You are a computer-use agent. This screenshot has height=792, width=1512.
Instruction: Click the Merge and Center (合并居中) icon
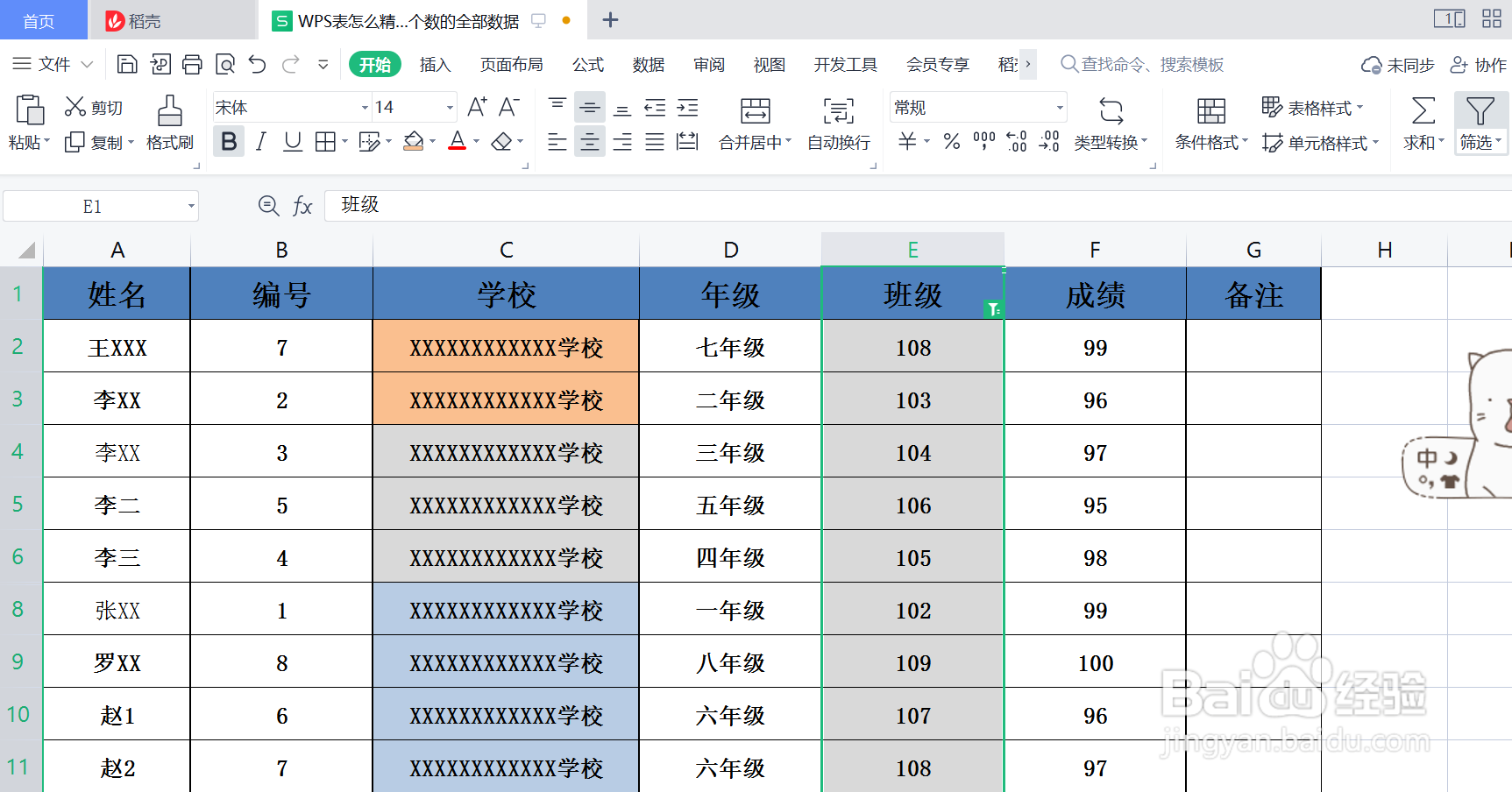pyautogui.click(x=755, y=111)
